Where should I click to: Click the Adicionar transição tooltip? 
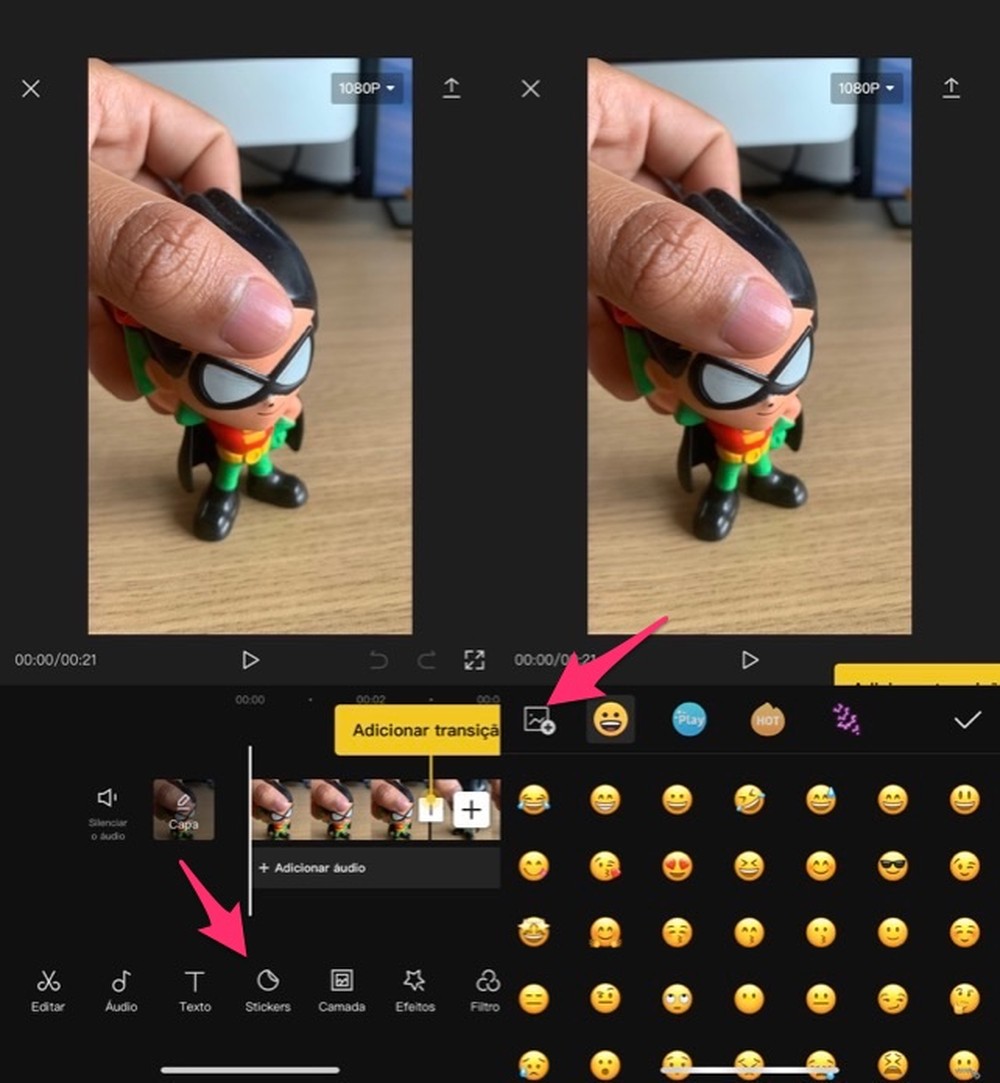418,730
